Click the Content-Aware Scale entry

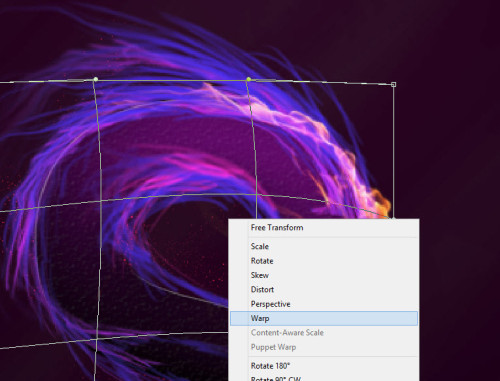coord(324,333)
